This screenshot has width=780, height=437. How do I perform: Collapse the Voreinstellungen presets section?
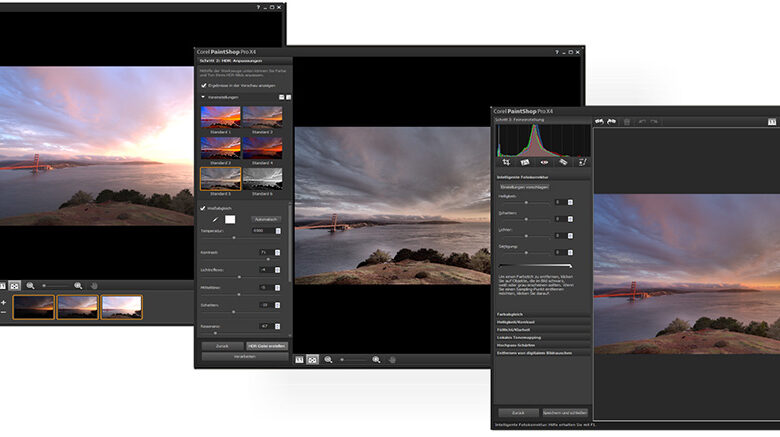tap(205, 97)
